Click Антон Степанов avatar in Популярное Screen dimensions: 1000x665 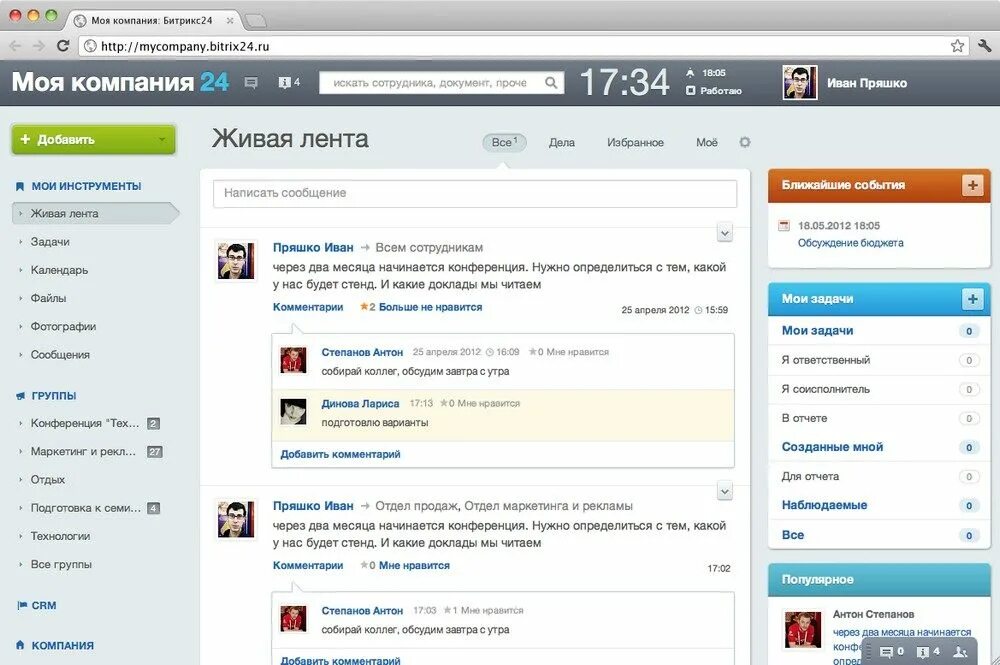[x=802, y=630]
